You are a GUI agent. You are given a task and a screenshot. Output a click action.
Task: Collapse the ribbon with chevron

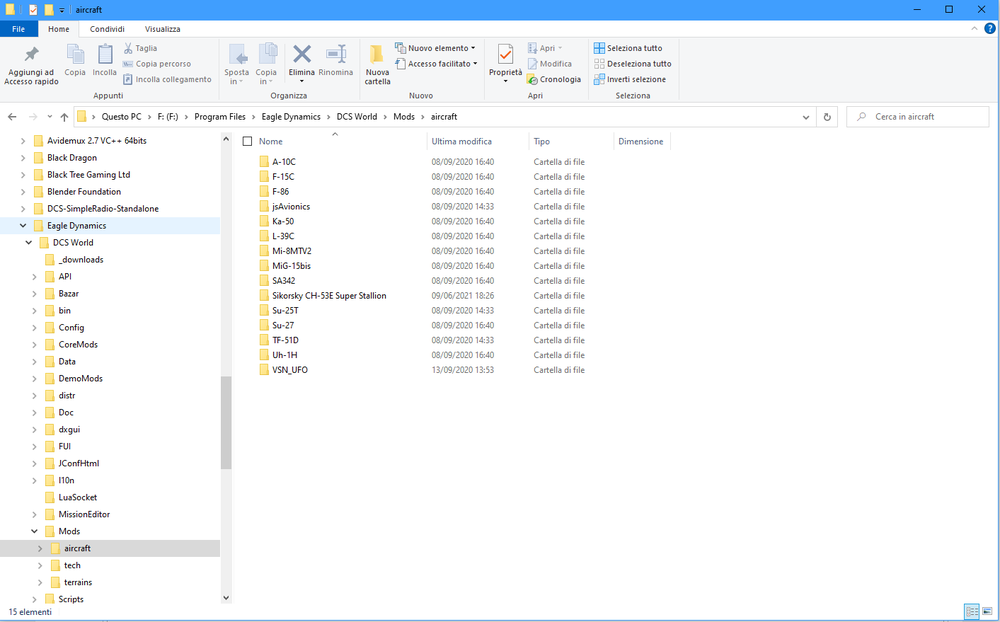[x=974, y=29]
